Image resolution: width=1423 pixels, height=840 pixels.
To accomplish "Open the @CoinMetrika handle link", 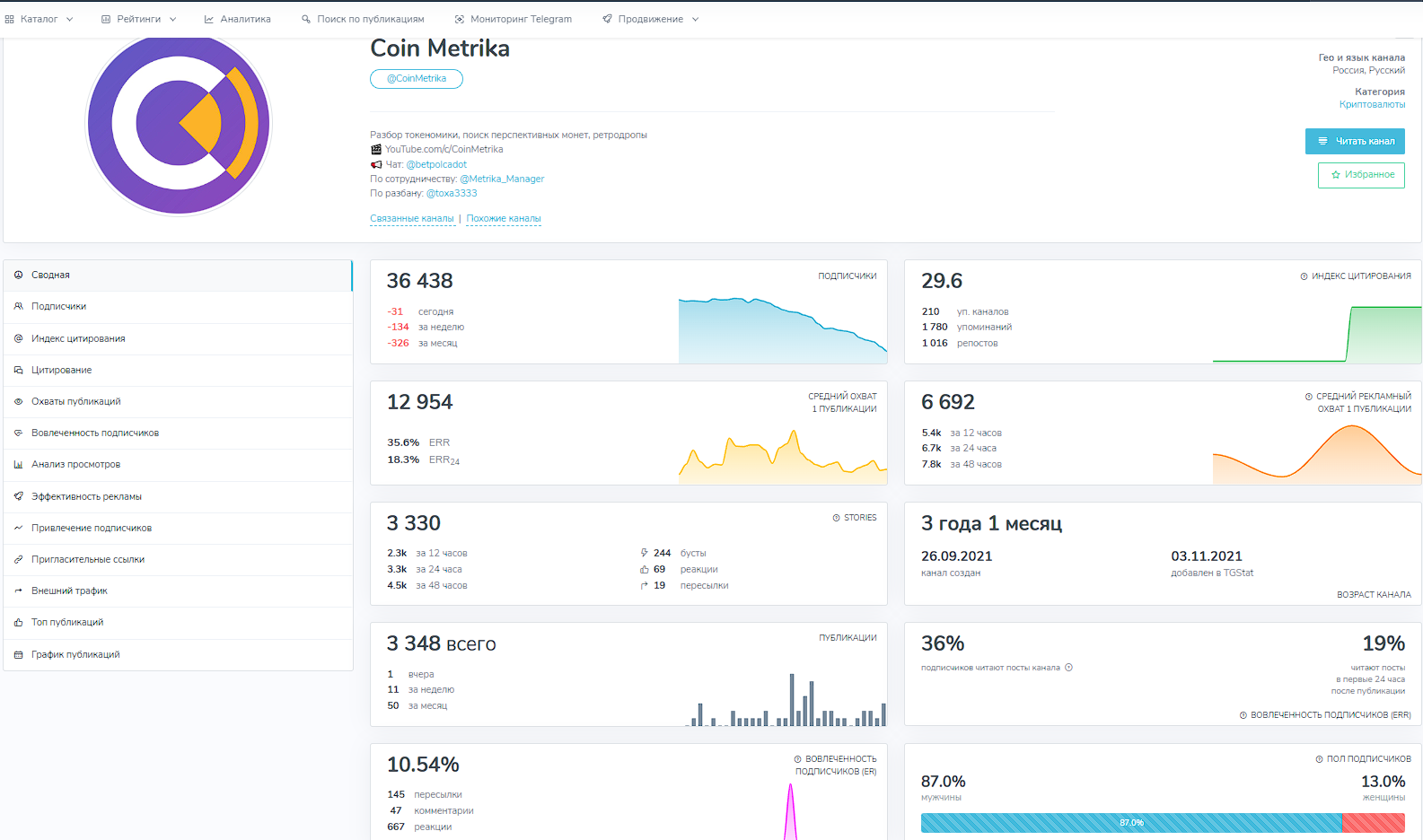I will 417,79.
